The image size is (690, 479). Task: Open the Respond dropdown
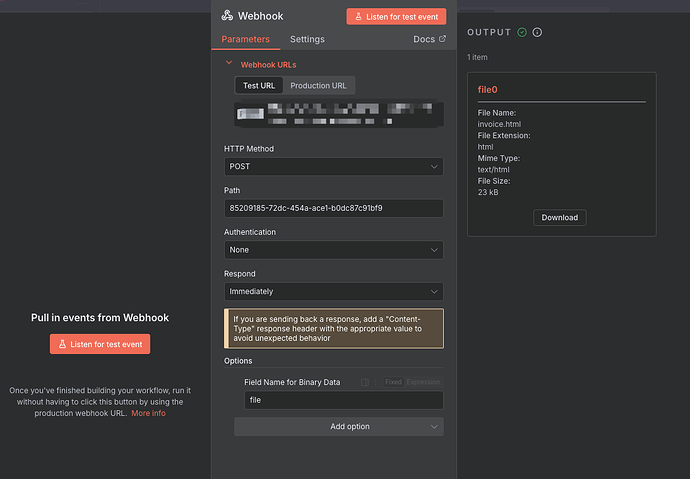[333, 292]
